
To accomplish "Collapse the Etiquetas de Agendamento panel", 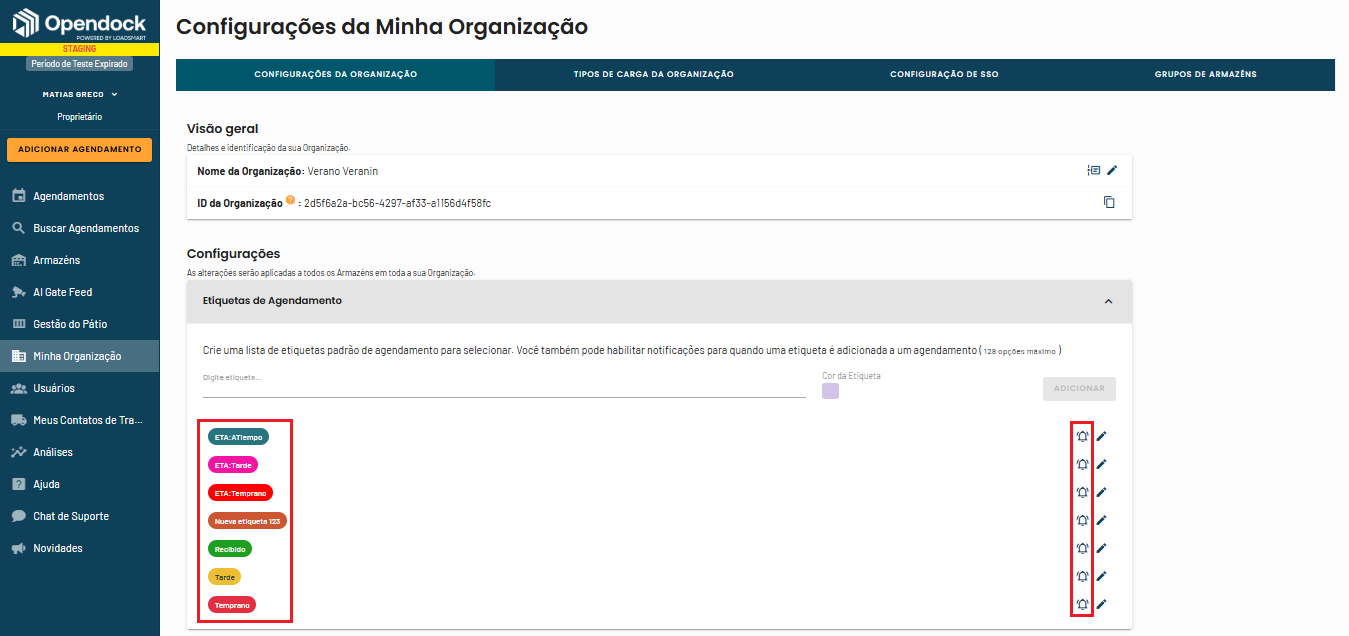I will 1108,301.
